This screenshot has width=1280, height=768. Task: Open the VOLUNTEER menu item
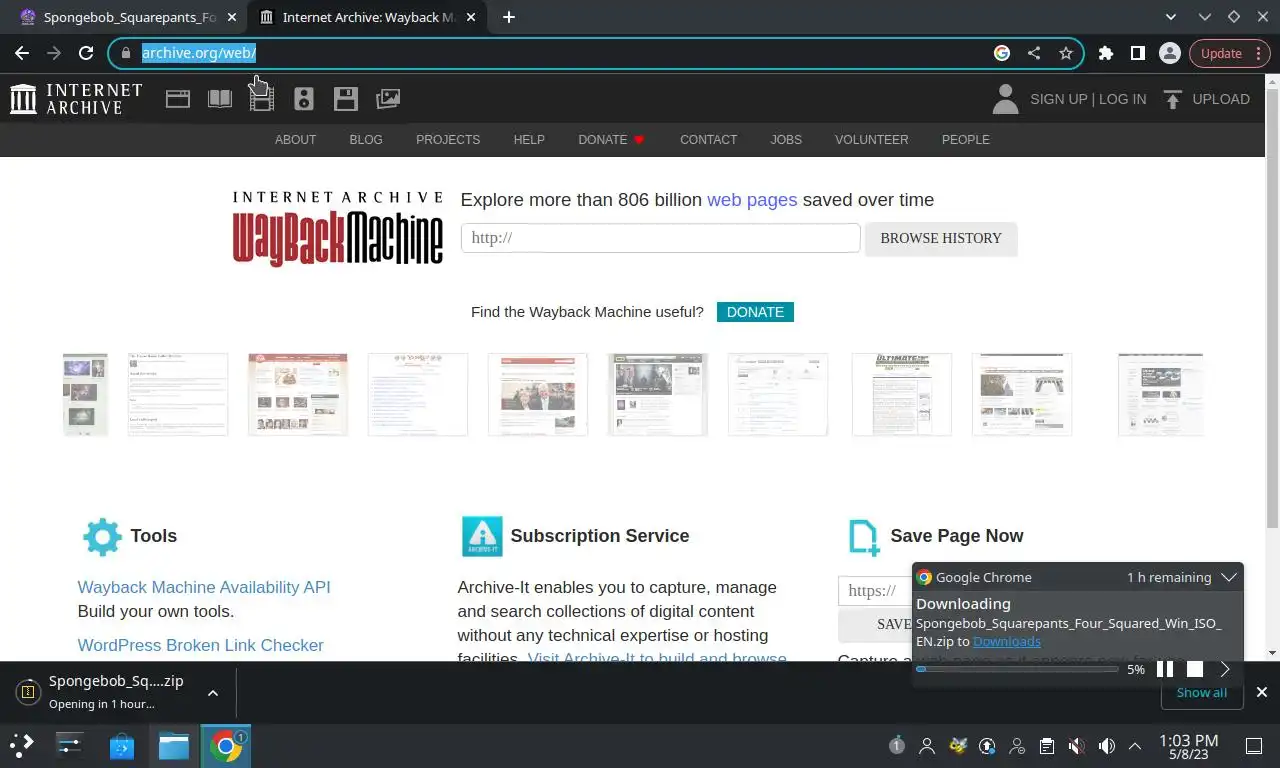click(x=872, y=140)
